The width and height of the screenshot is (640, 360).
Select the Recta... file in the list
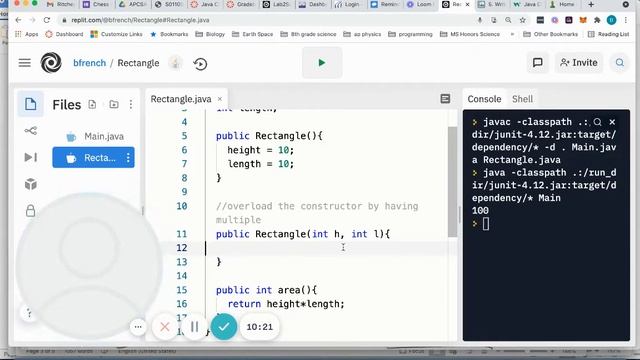pos(93,158)
